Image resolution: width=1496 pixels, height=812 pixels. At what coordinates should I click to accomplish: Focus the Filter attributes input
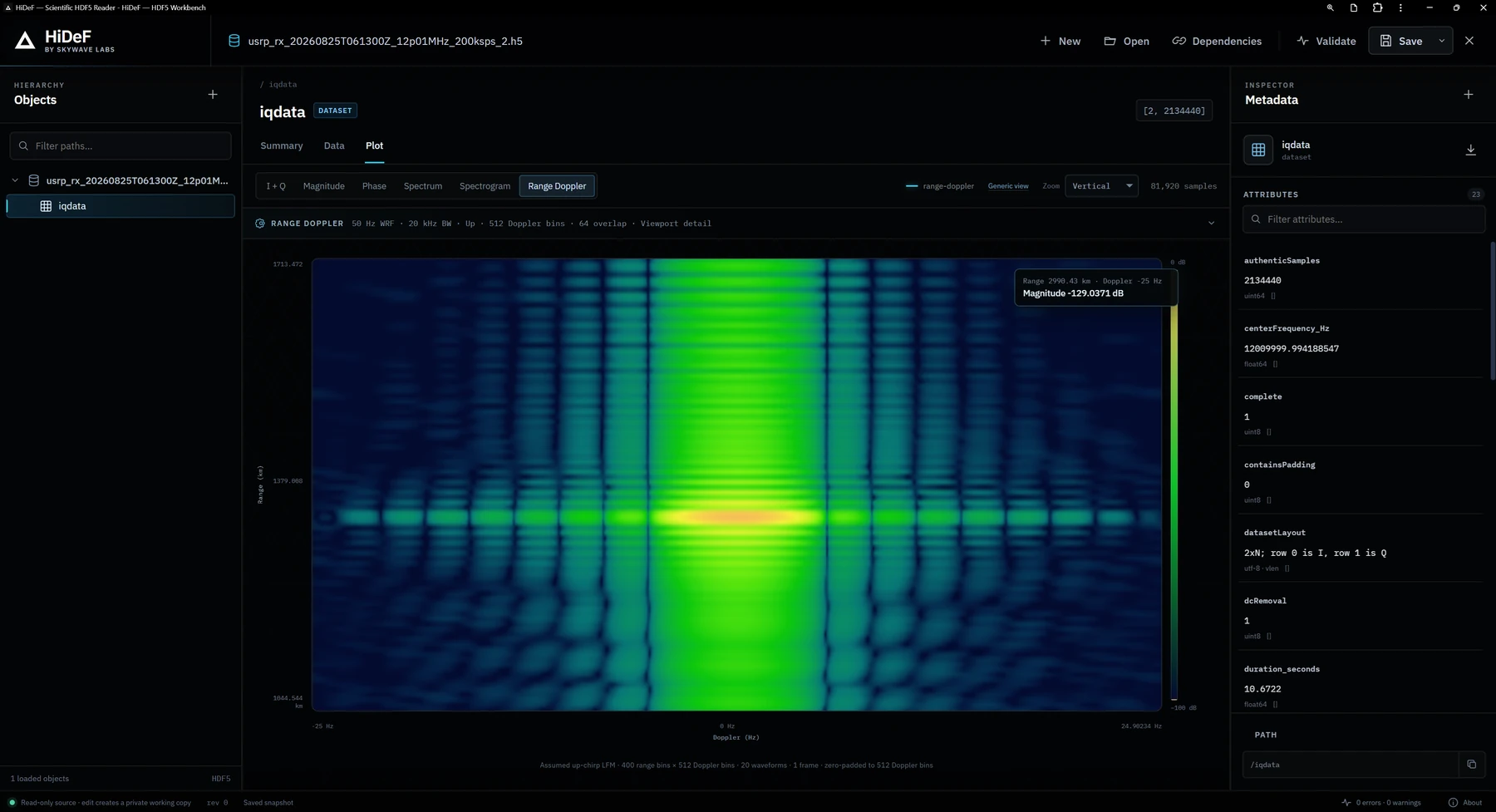pos(1364,219)
